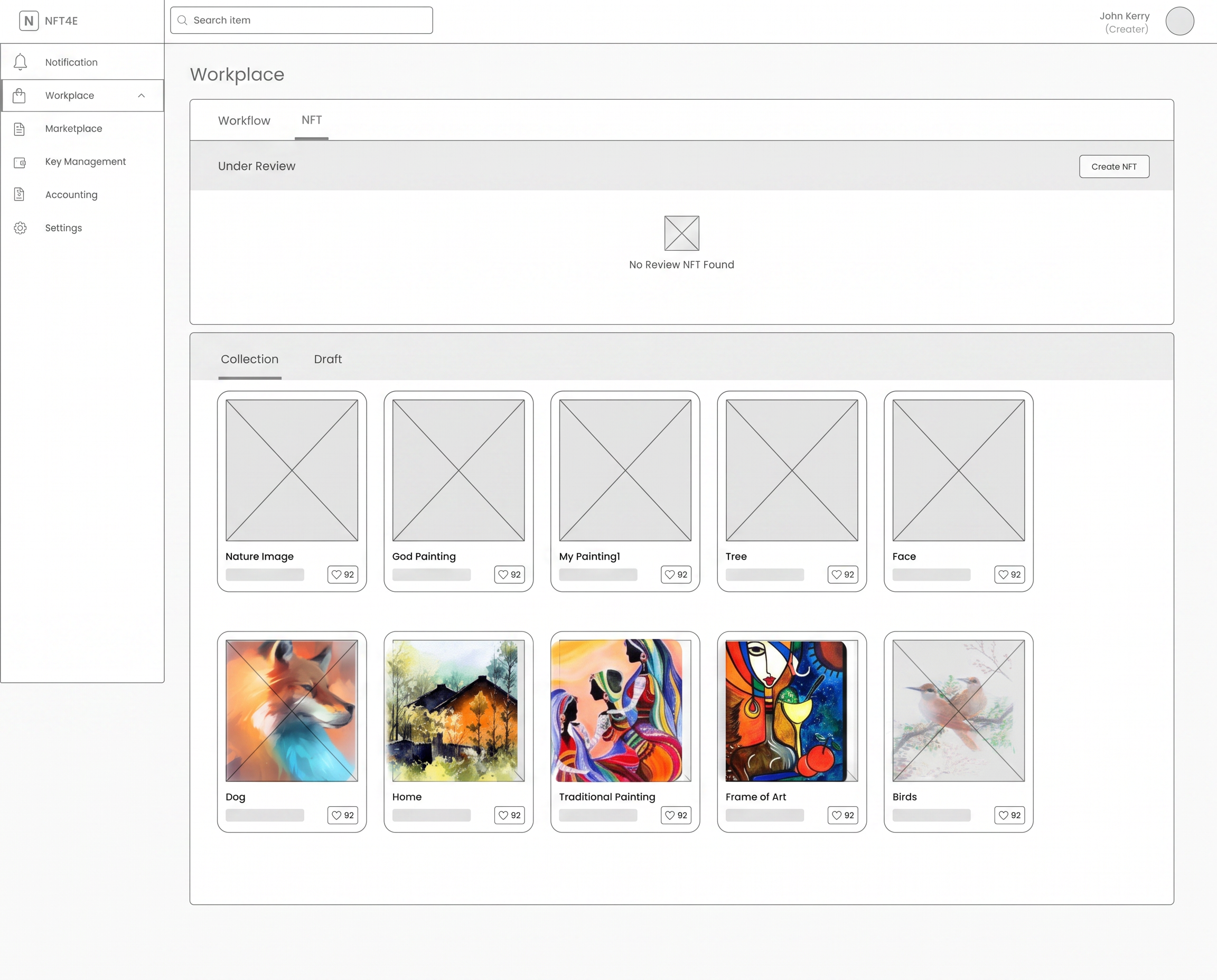This screenshot has height=980, width=1217.
Task: Click the search magnifier icon
Action: tap(182, 20)
